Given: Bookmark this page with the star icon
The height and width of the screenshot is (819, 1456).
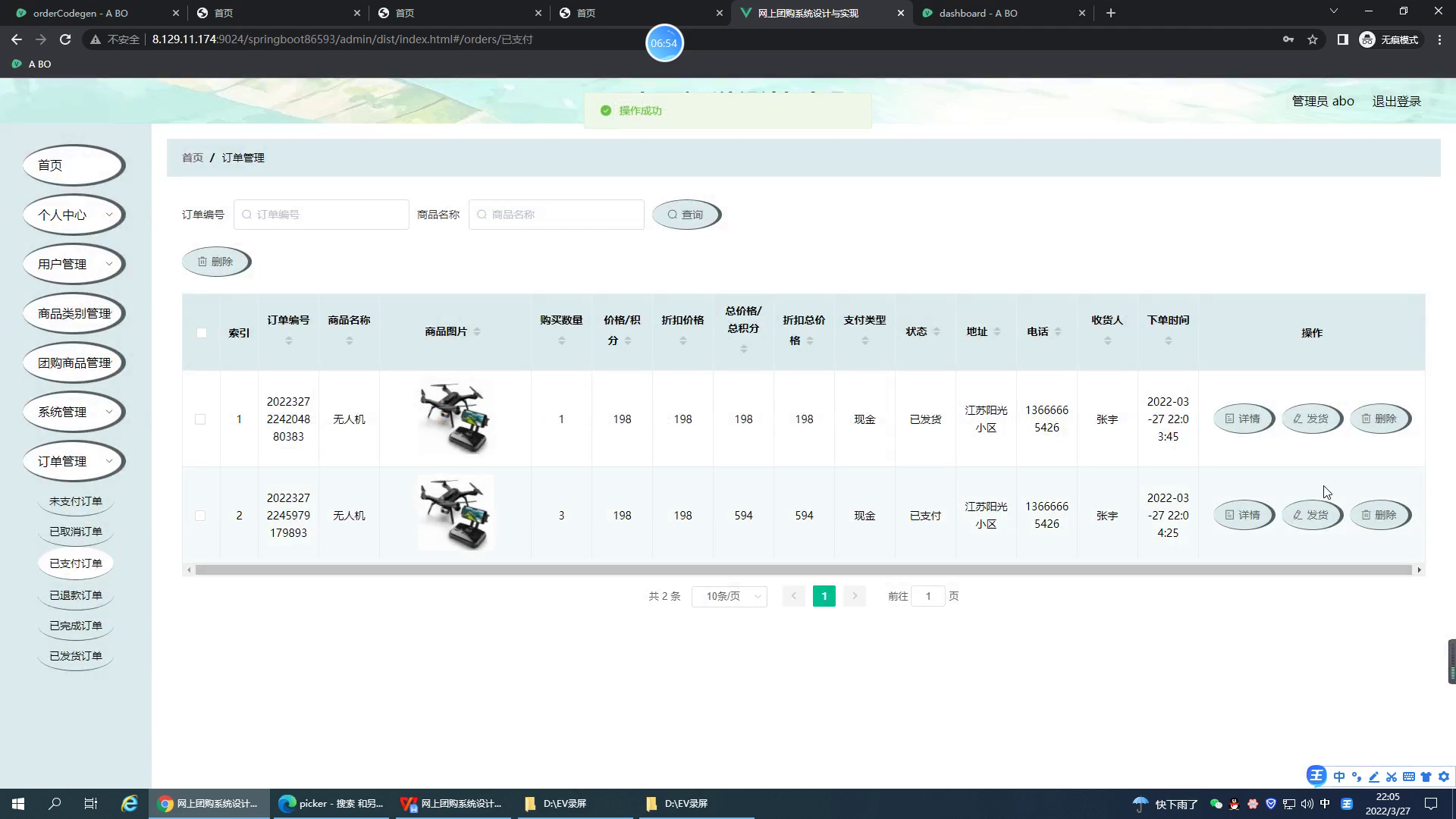Looking at the screenshot, I should coord(1313,39).
